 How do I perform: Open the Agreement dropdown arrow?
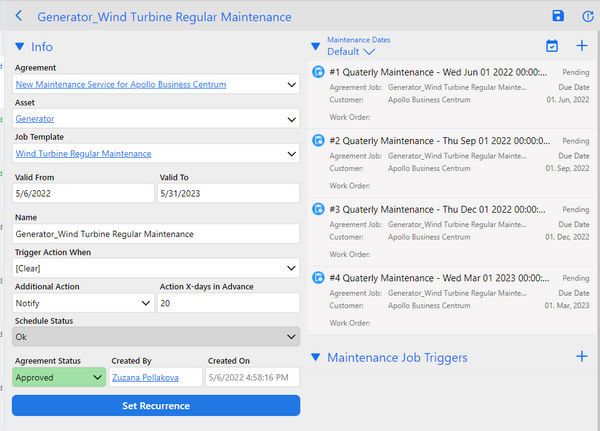pos(291,85)
